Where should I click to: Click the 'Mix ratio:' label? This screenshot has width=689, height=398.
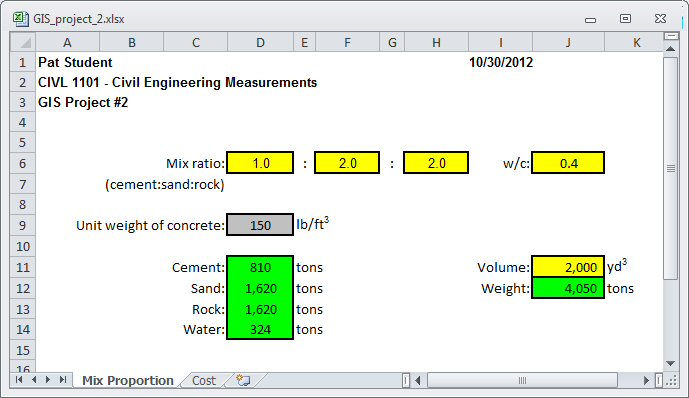click(x=195, y=163)
